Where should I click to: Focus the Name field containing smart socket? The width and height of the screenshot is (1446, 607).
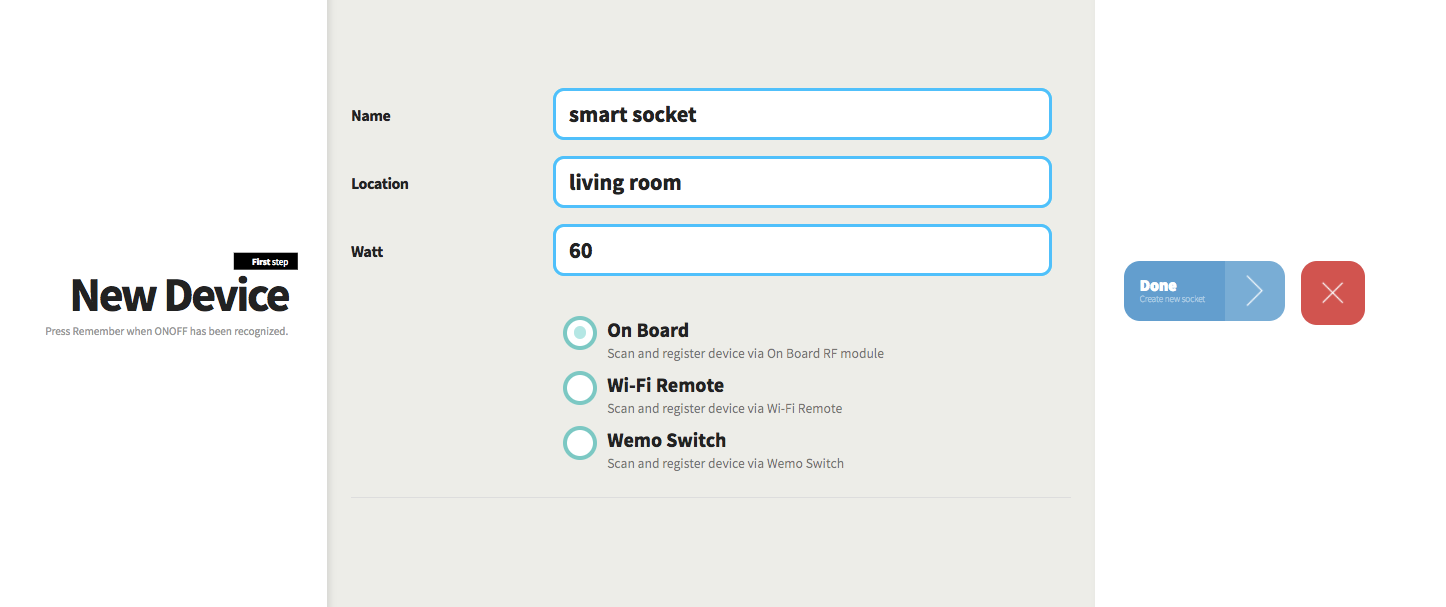click(801, 114)
